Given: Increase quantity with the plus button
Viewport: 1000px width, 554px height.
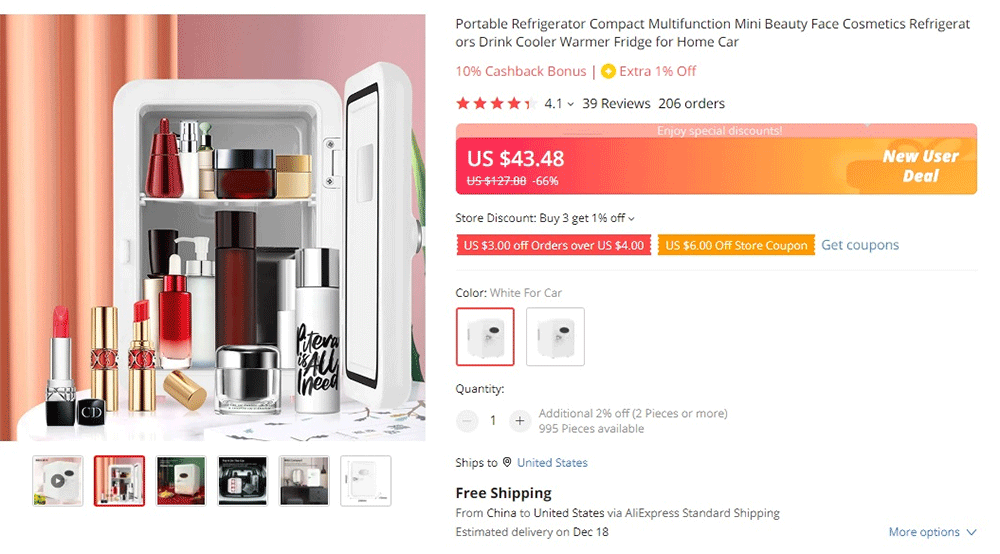Looking at the screenshot, I should point(520,421).
